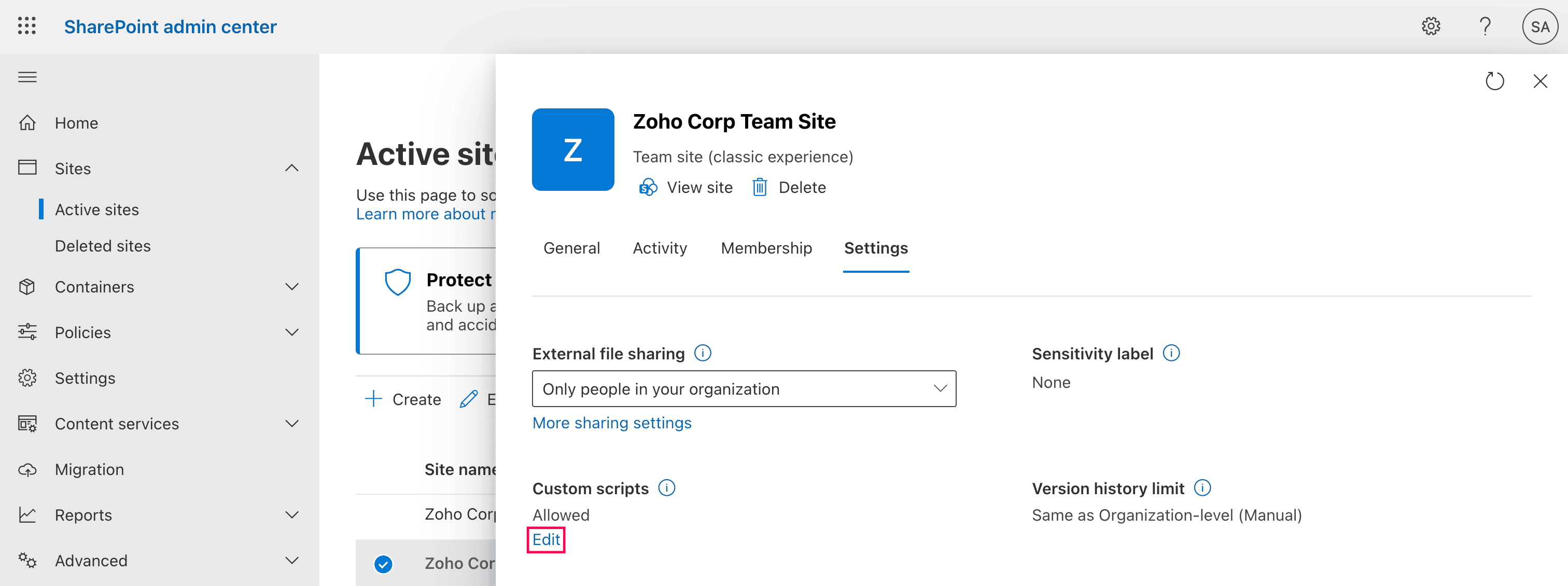This screenshot has width=1568, height=586.
Task: Edit the Custom scripts setting
Action: [x=546, y=539]
